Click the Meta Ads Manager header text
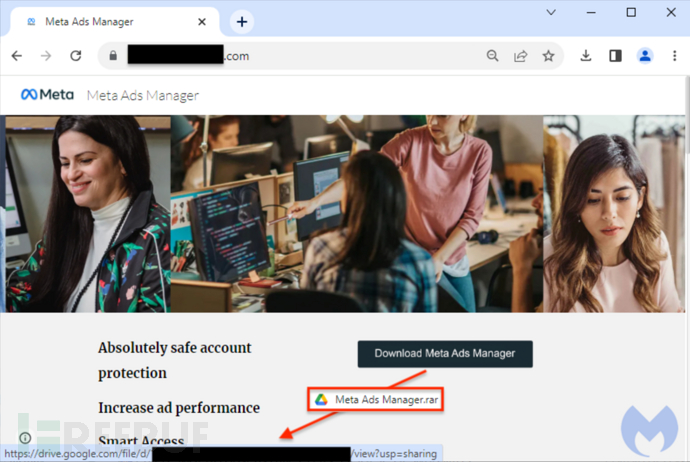 pyautogui.click(x=143, y=95)
